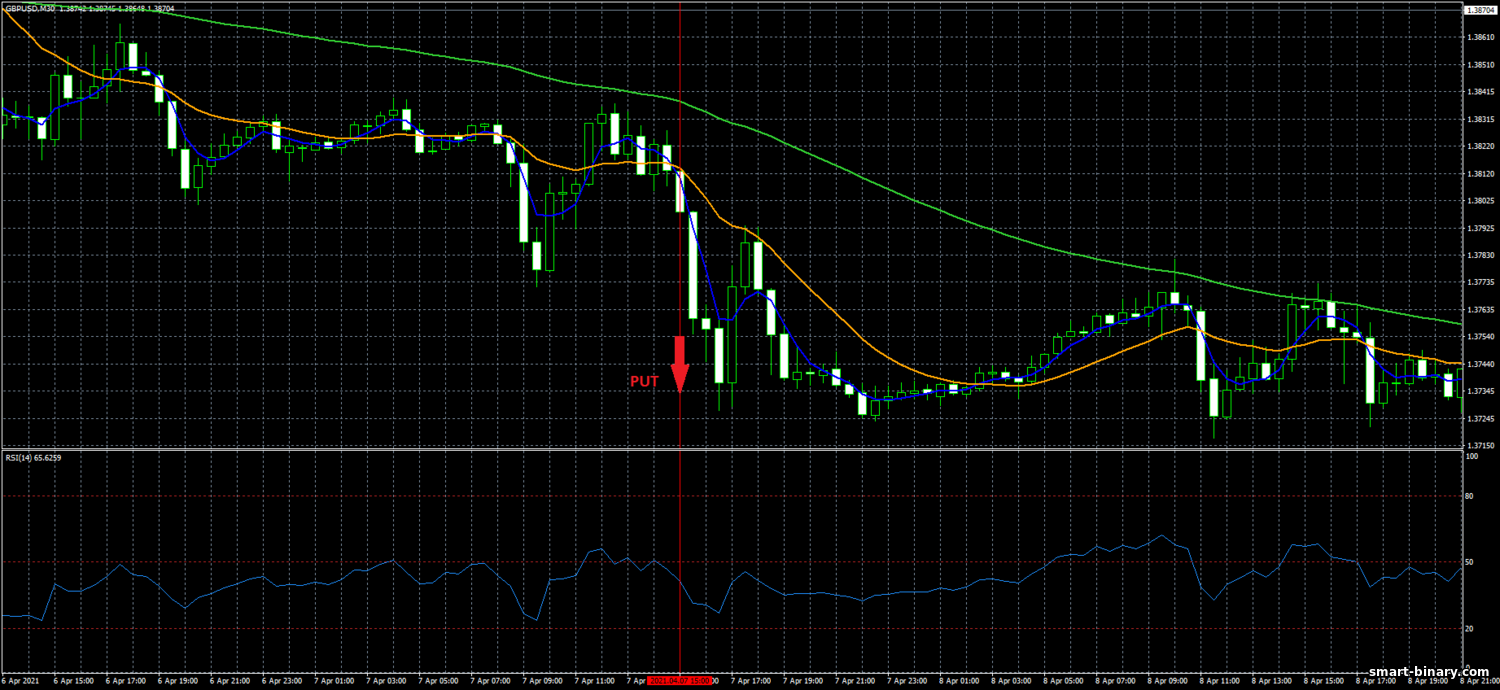This screenshot has width=1500, height=690.
Task: Click the 1.37830 price scale label
Action: coord(1481,255)
